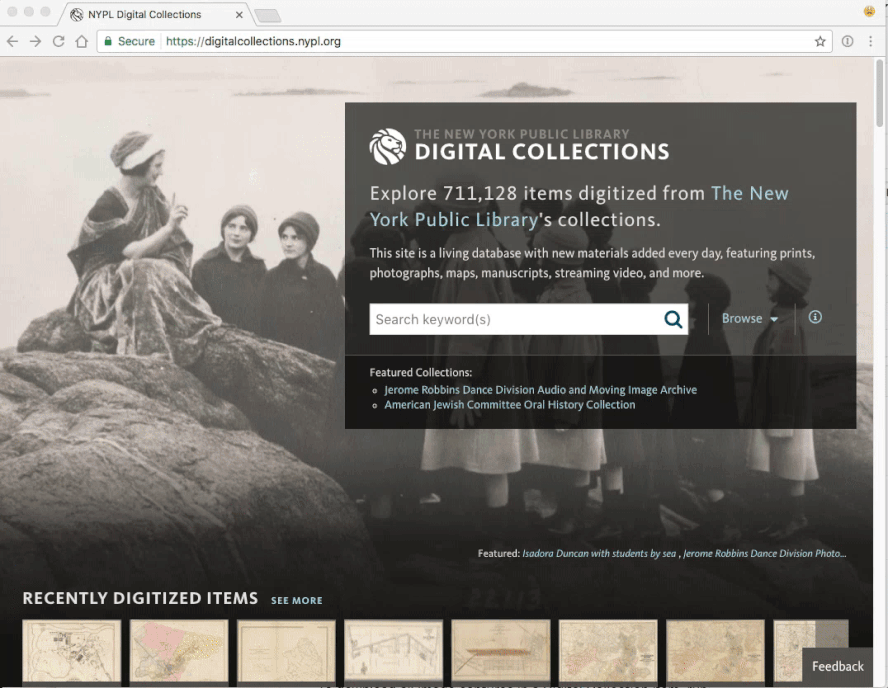The image size is (888, 688).
Task: Open the second map thumbnail with pink area
Action: [x=179, y=651]
